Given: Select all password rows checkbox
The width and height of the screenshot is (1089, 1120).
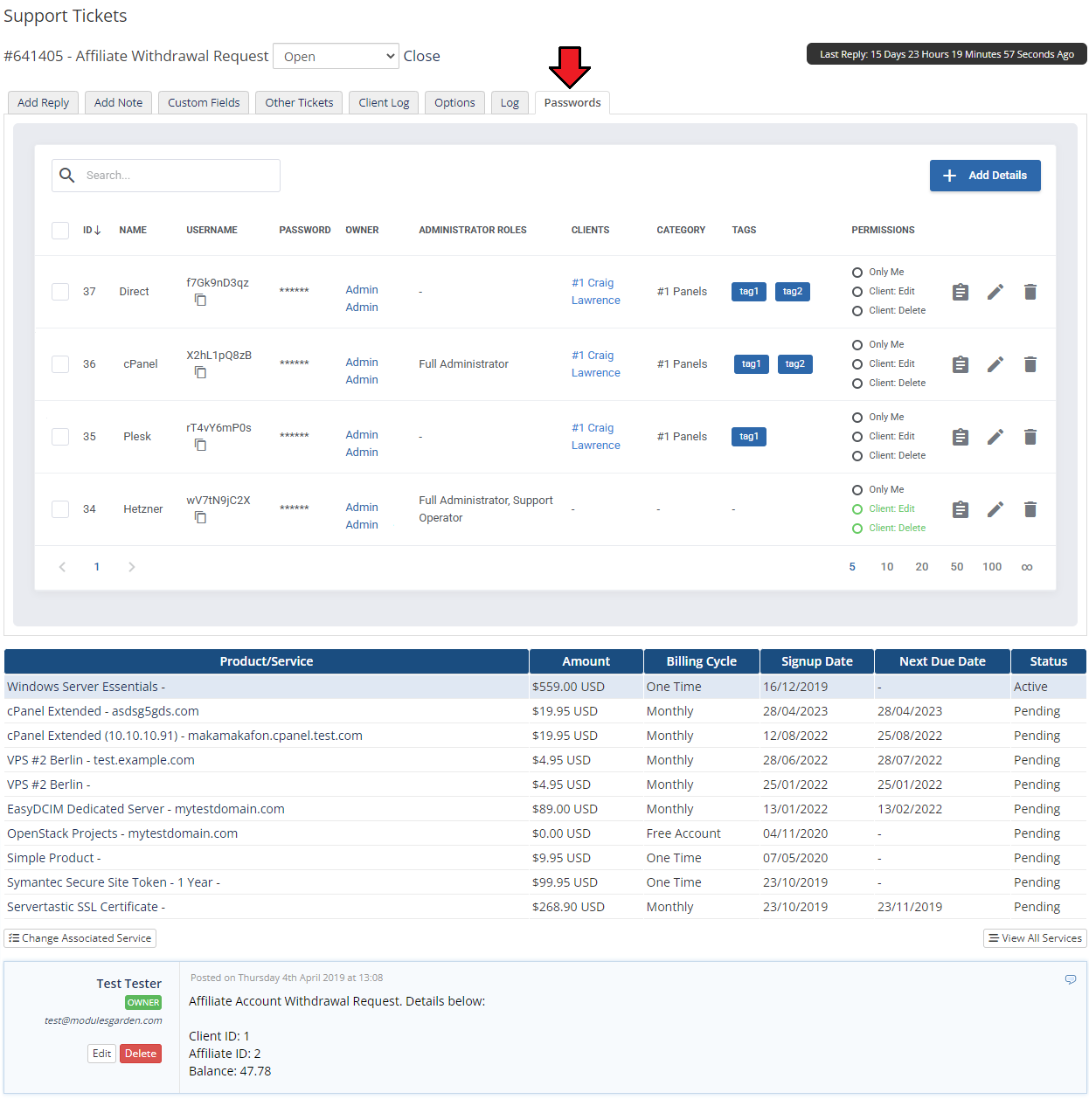Looking at the screenshot, I should (x=60, y=231).
